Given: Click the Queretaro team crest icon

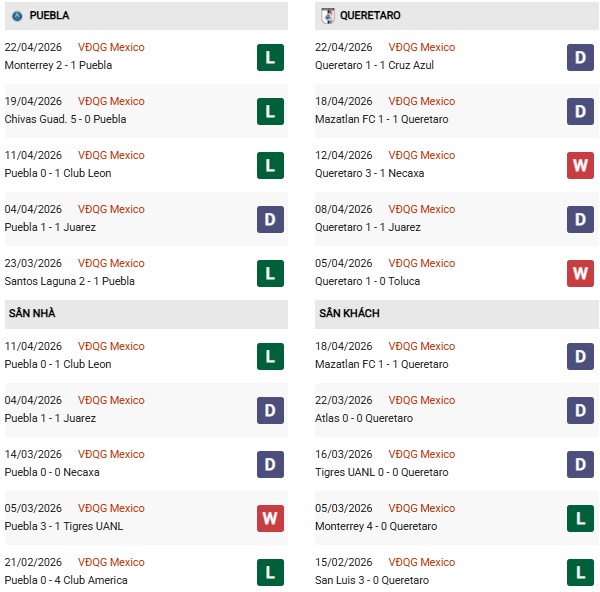Looking at the screenshot, I should pos(327,16).
